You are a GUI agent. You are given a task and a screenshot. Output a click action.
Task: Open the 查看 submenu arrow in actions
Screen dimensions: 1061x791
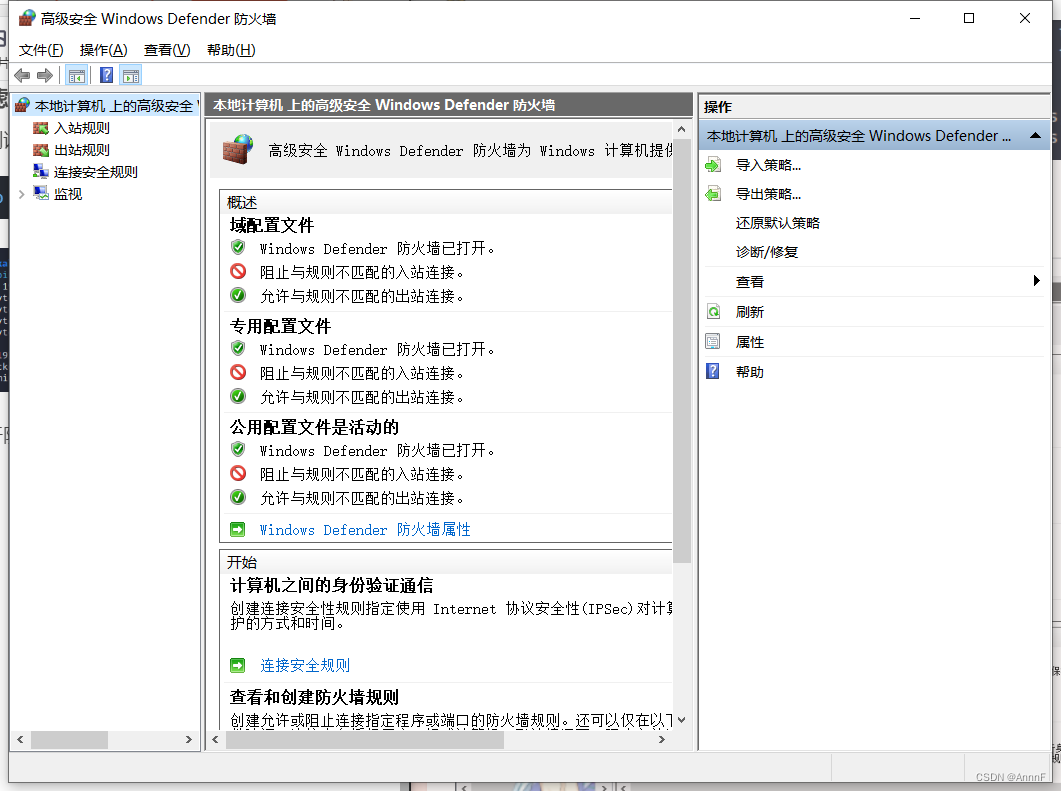1037,281
